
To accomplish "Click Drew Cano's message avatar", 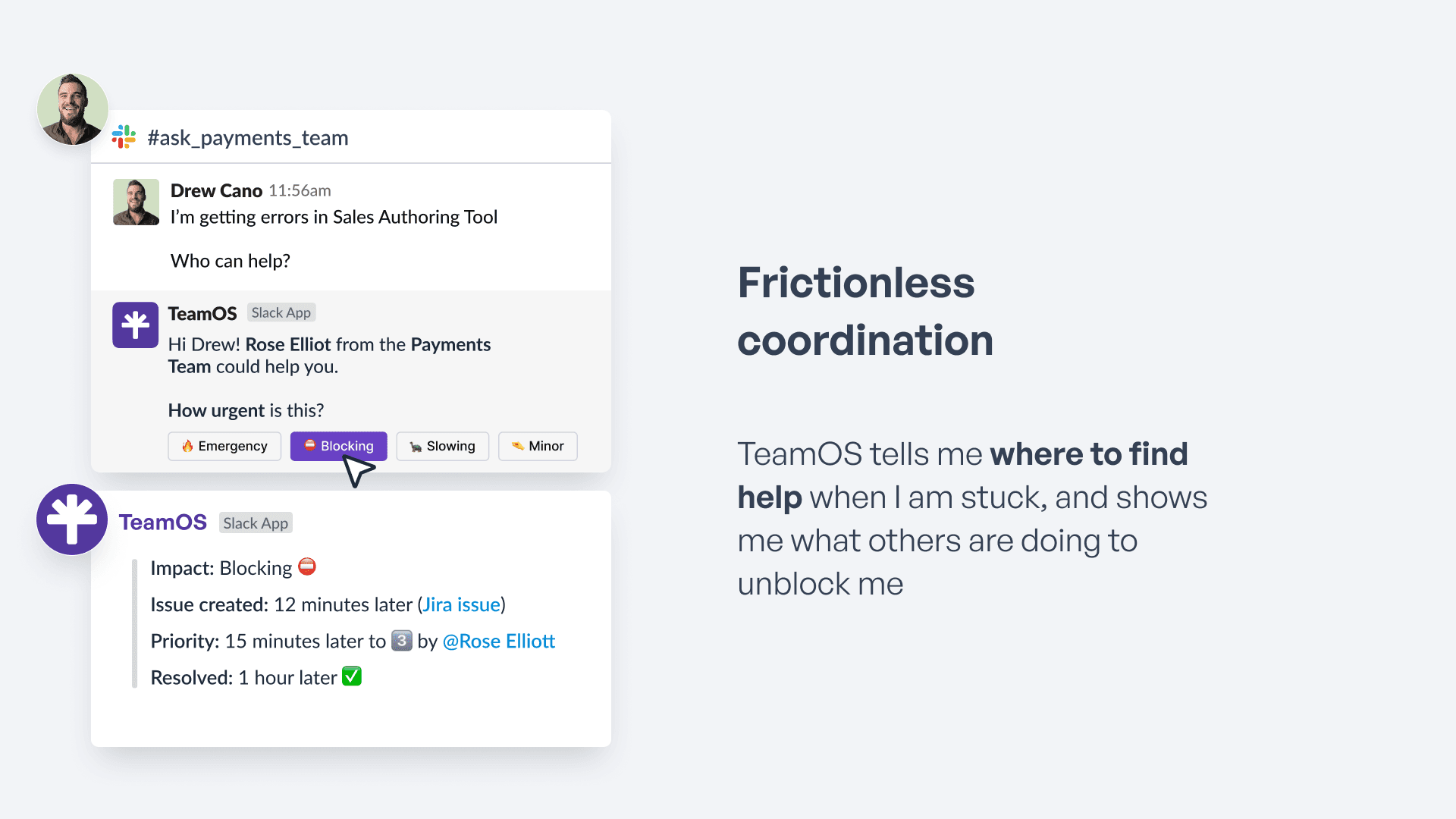I will pyautogui.click(x=136, y=202).
